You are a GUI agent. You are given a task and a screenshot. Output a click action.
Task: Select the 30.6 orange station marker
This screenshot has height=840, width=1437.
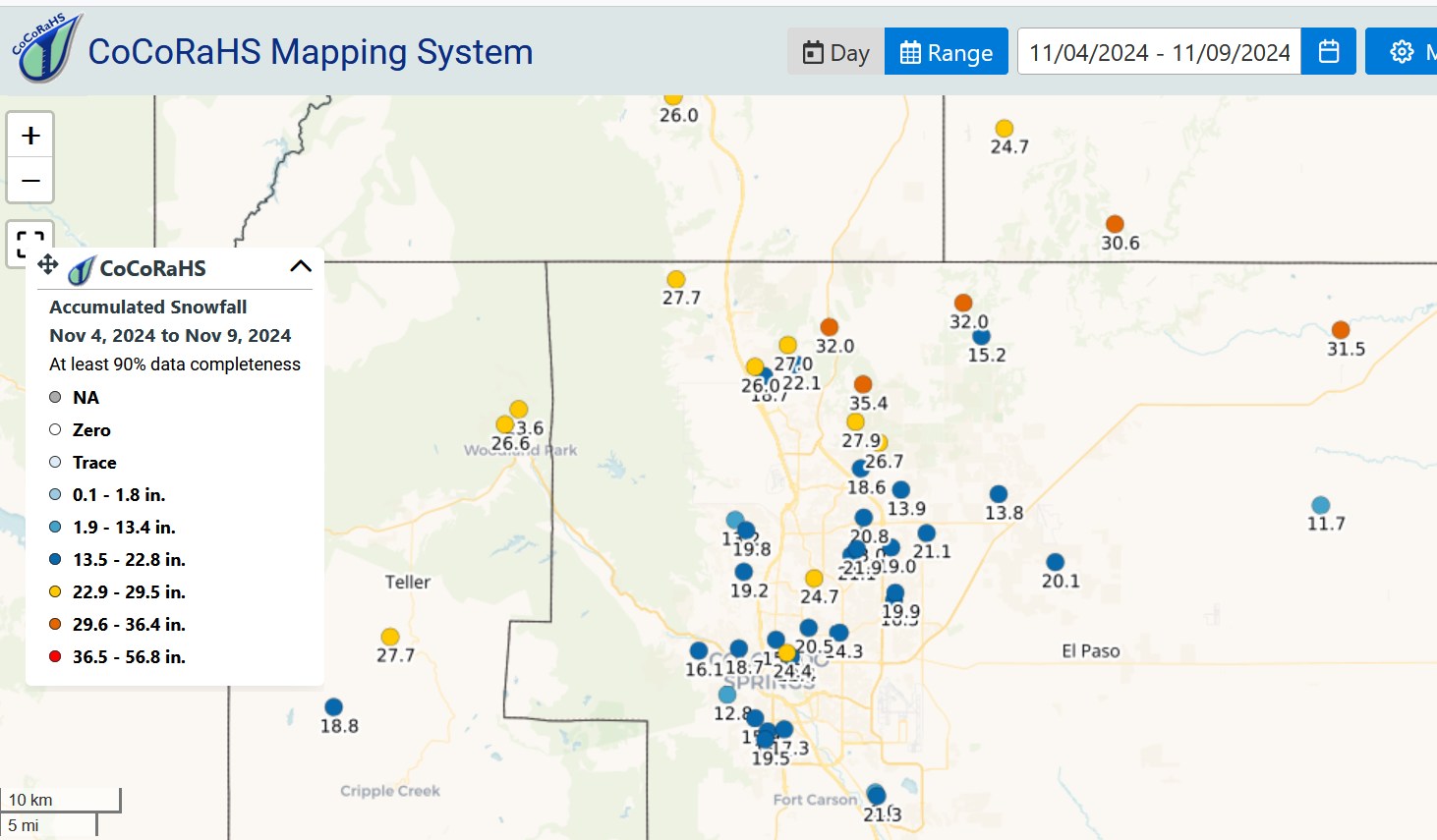[1115, 224]
